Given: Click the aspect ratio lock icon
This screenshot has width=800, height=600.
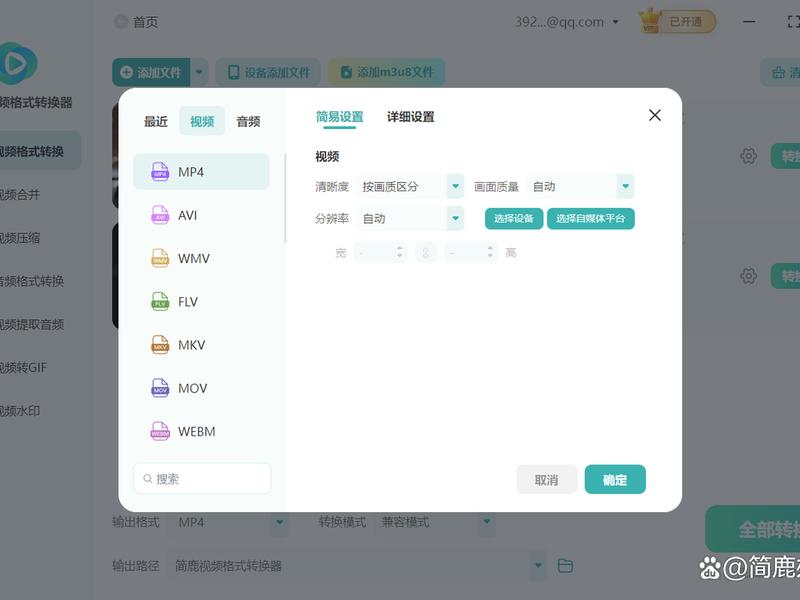Looking at the screenshot, I should click(x=426, y=253).
